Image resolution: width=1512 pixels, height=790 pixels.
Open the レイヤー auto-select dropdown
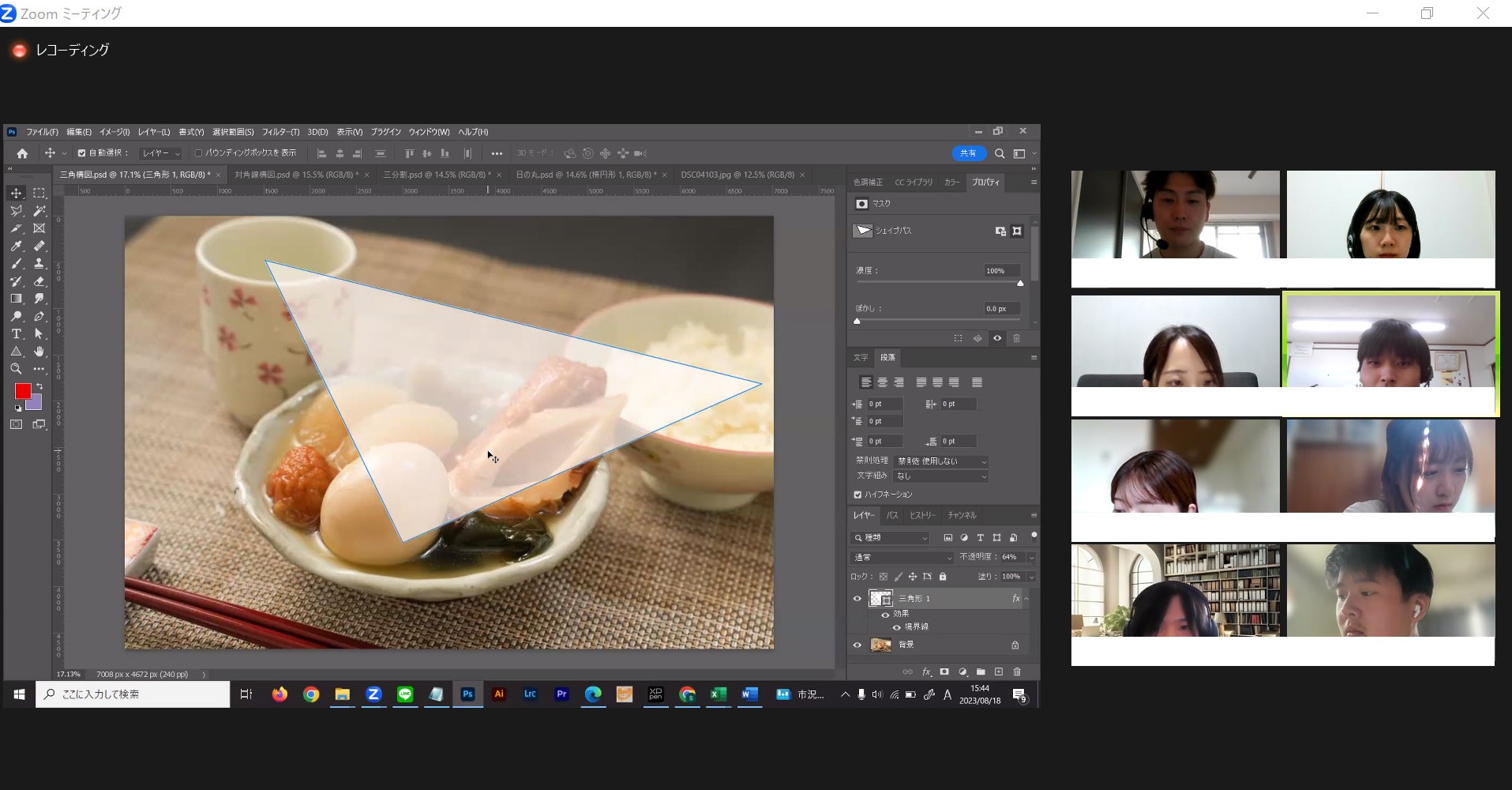point(160,153)
